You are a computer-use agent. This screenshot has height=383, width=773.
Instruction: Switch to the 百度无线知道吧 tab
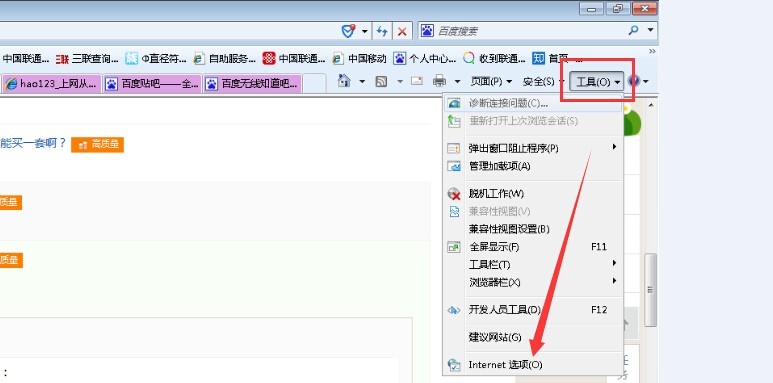pos(252,83)
